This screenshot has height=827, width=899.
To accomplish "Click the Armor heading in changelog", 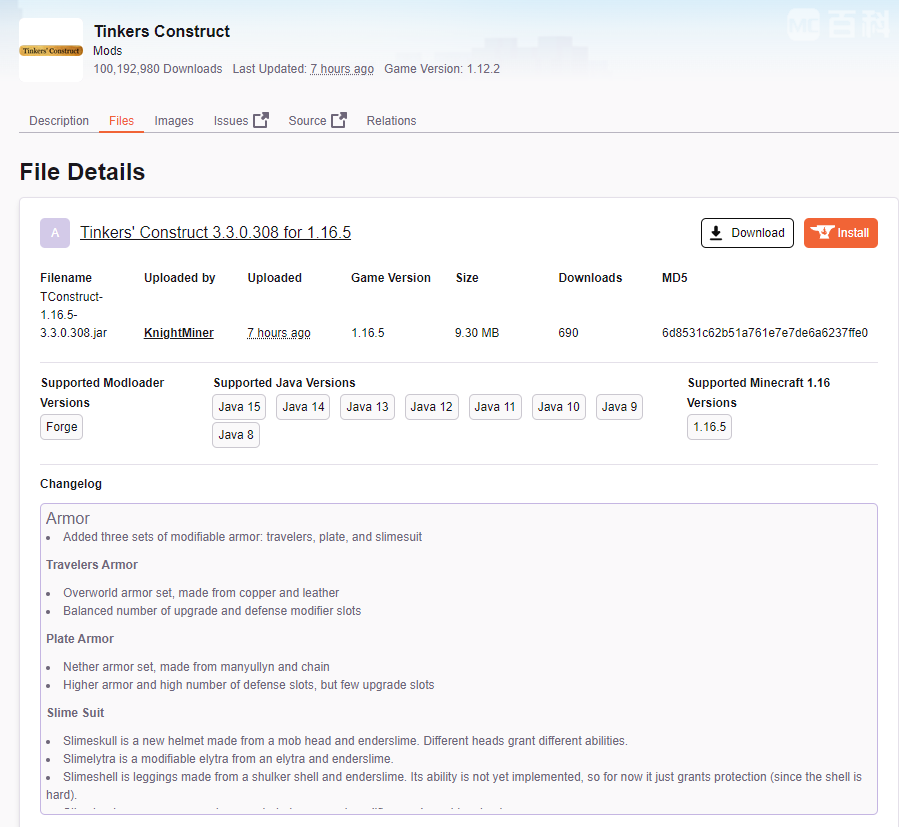I will coord(68,518).
